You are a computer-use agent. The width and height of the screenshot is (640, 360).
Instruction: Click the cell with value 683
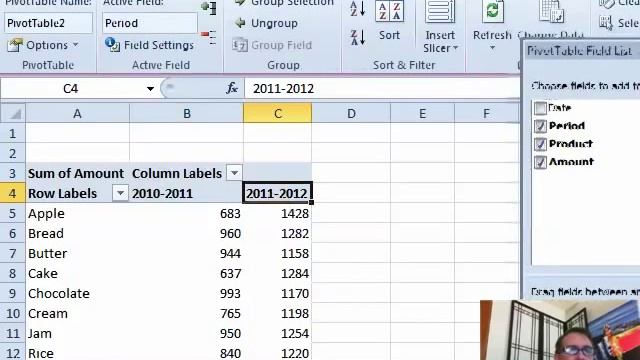coord(187,213)
